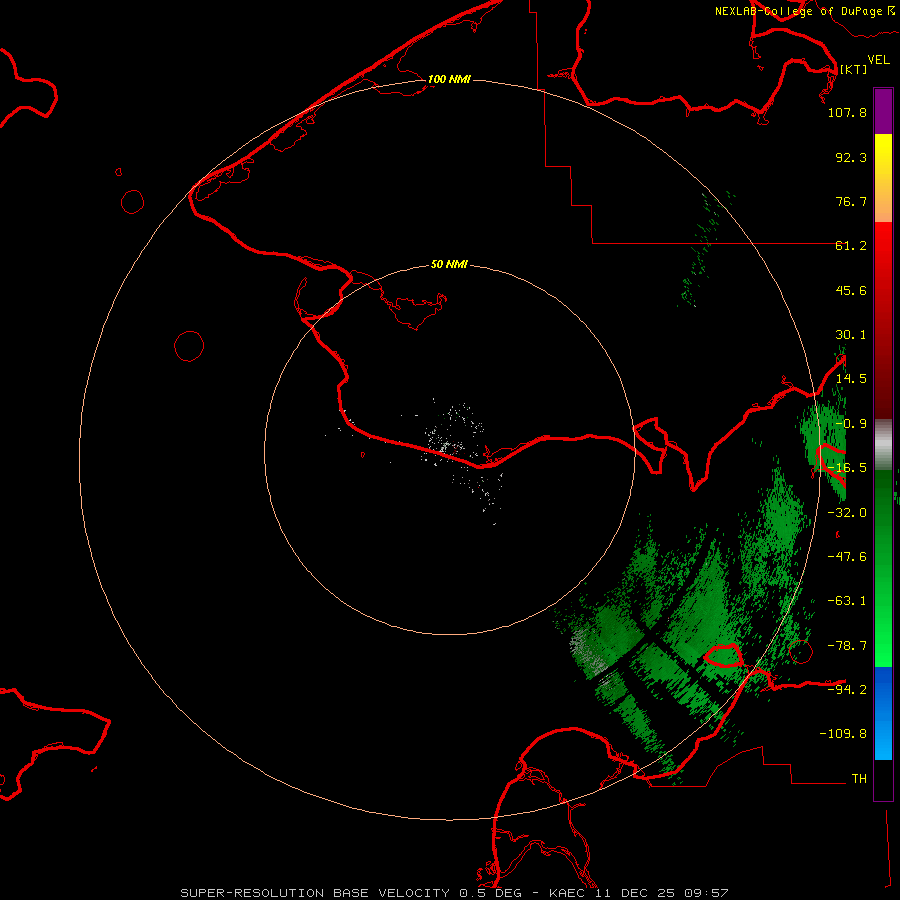Image resolution: width=900 pixels, height=900 pixels.
Task: Click the blue segment of the color bar
Action: [883, 713]
